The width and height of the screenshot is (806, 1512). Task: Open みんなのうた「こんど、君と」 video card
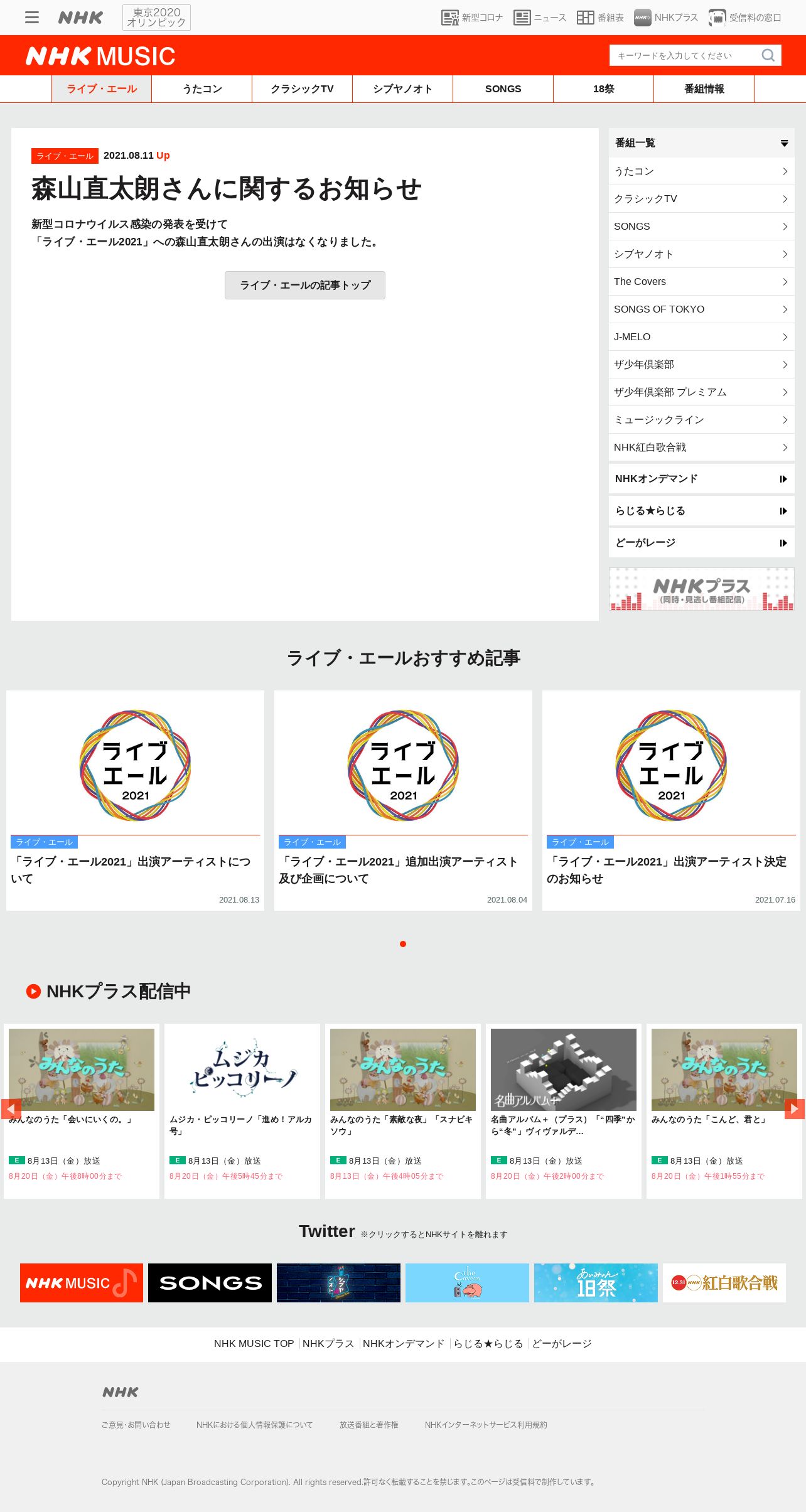pos(724,1111)
